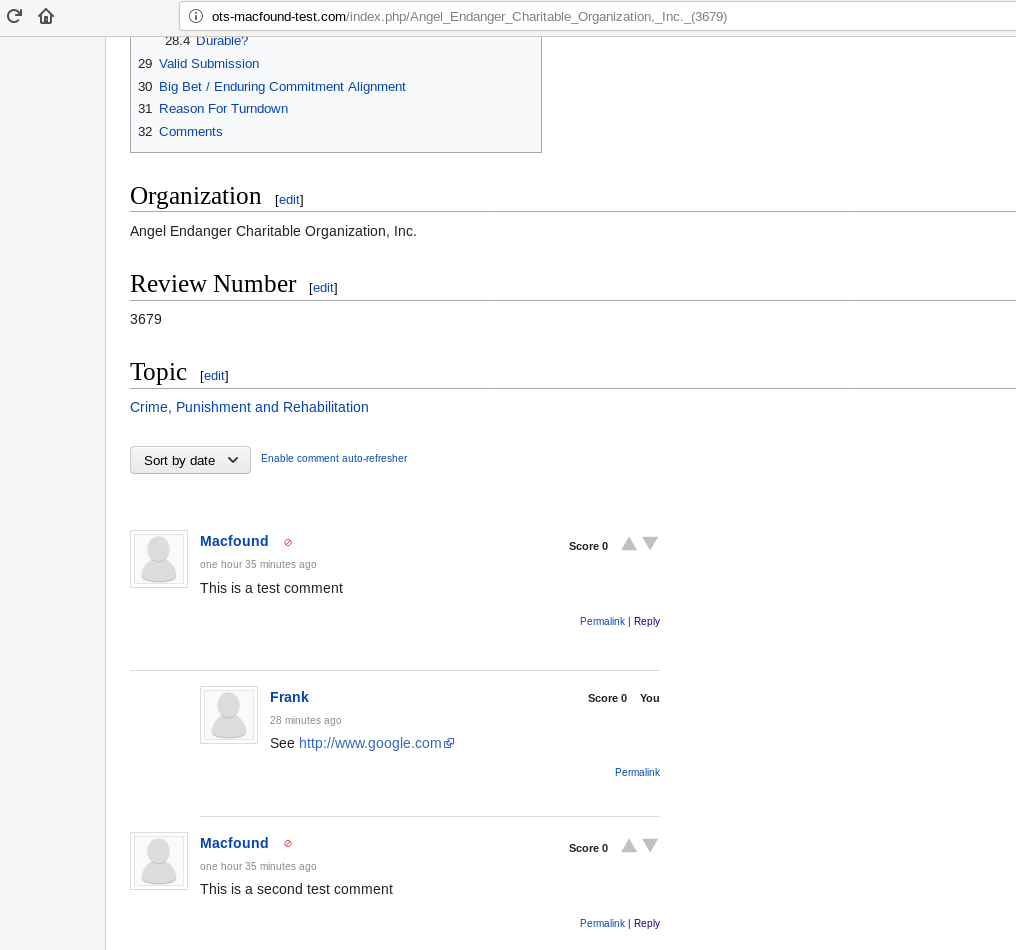This screenshot has height=950, width=1016.
Task: Click block icon next to first Macfound
Action: tap(288, 542)
